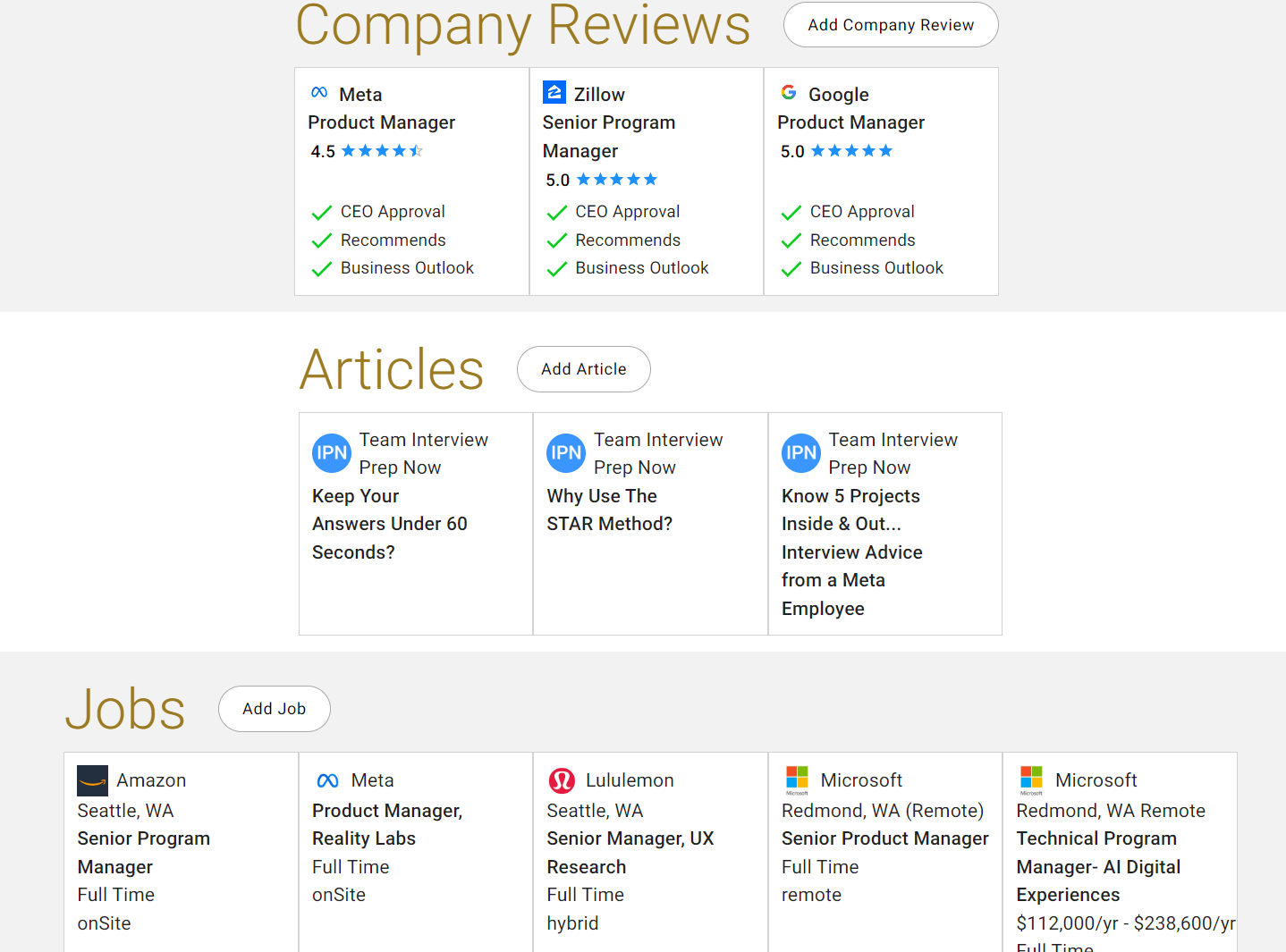Image resolution: width=1286 pixels, height=952 pixels.
Task: Click the CEO Approval checkmark on Meta review
Action: pyautogui.click(x=322, y=213)
